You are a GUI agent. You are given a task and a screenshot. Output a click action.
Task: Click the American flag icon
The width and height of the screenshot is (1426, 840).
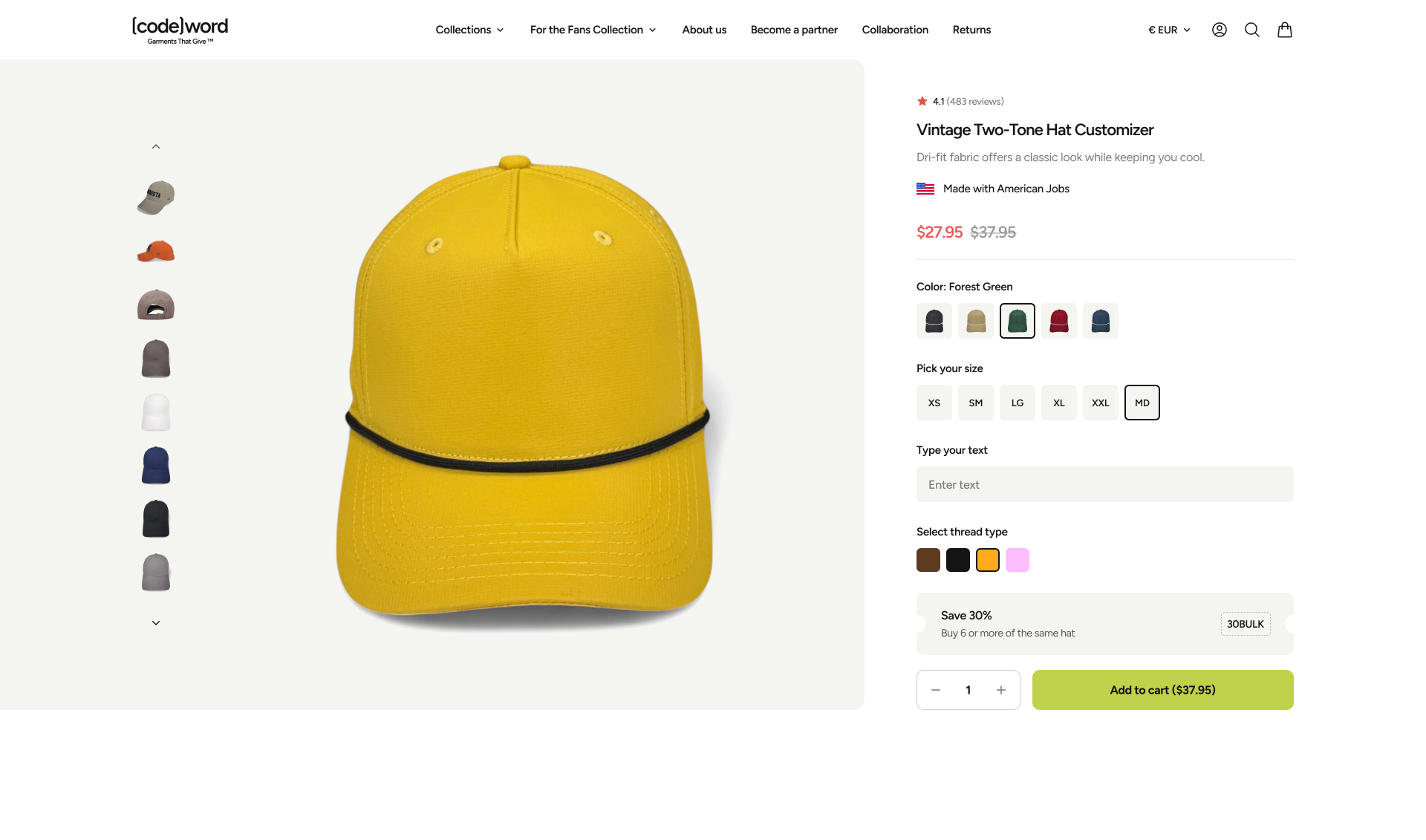pyautogui.click(x=925, y=189)
